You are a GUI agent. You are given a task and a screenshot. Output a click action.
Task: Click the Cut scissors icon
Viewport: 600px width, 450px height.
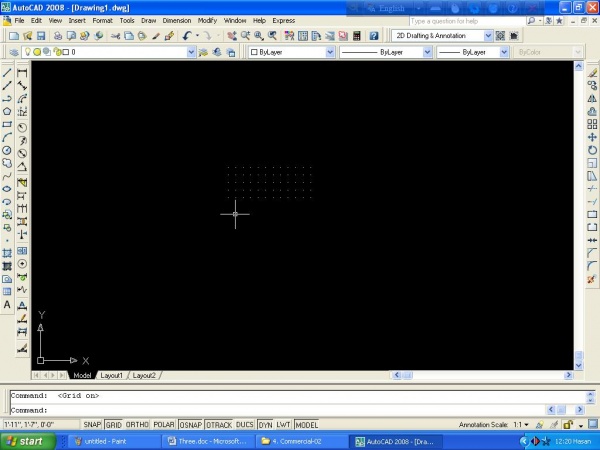(116, 36)
